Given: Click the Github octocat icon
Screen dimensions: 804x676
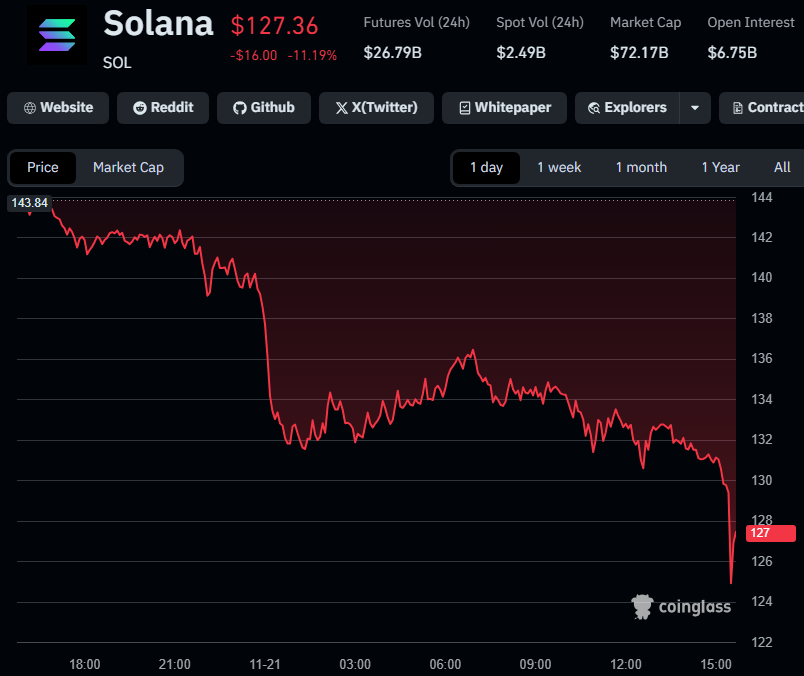Looking at the screenshot, I should (240, 108).
